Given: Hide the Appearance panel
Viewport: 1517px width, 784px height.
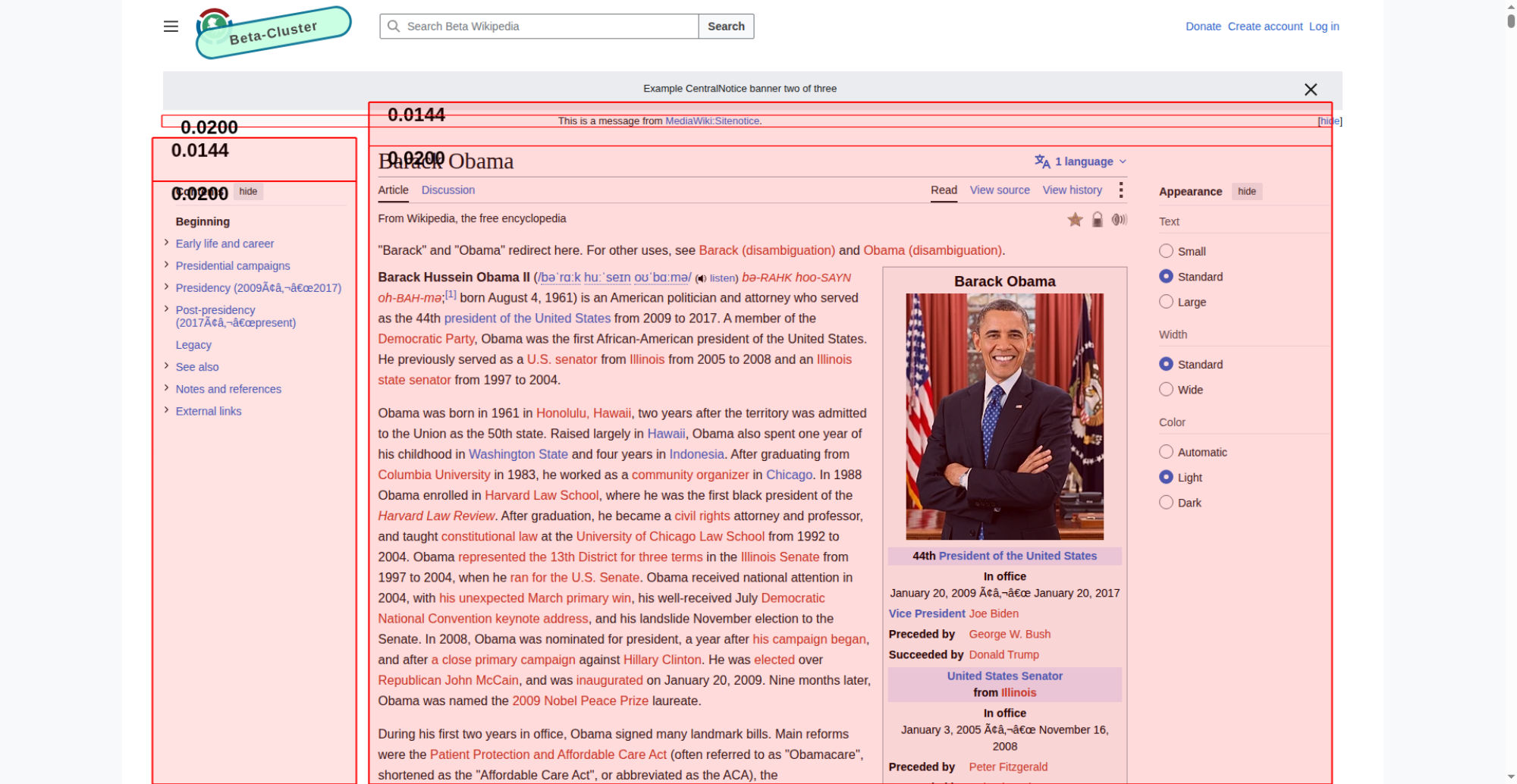Looking at the screenshot, I should pos(1247,192).
